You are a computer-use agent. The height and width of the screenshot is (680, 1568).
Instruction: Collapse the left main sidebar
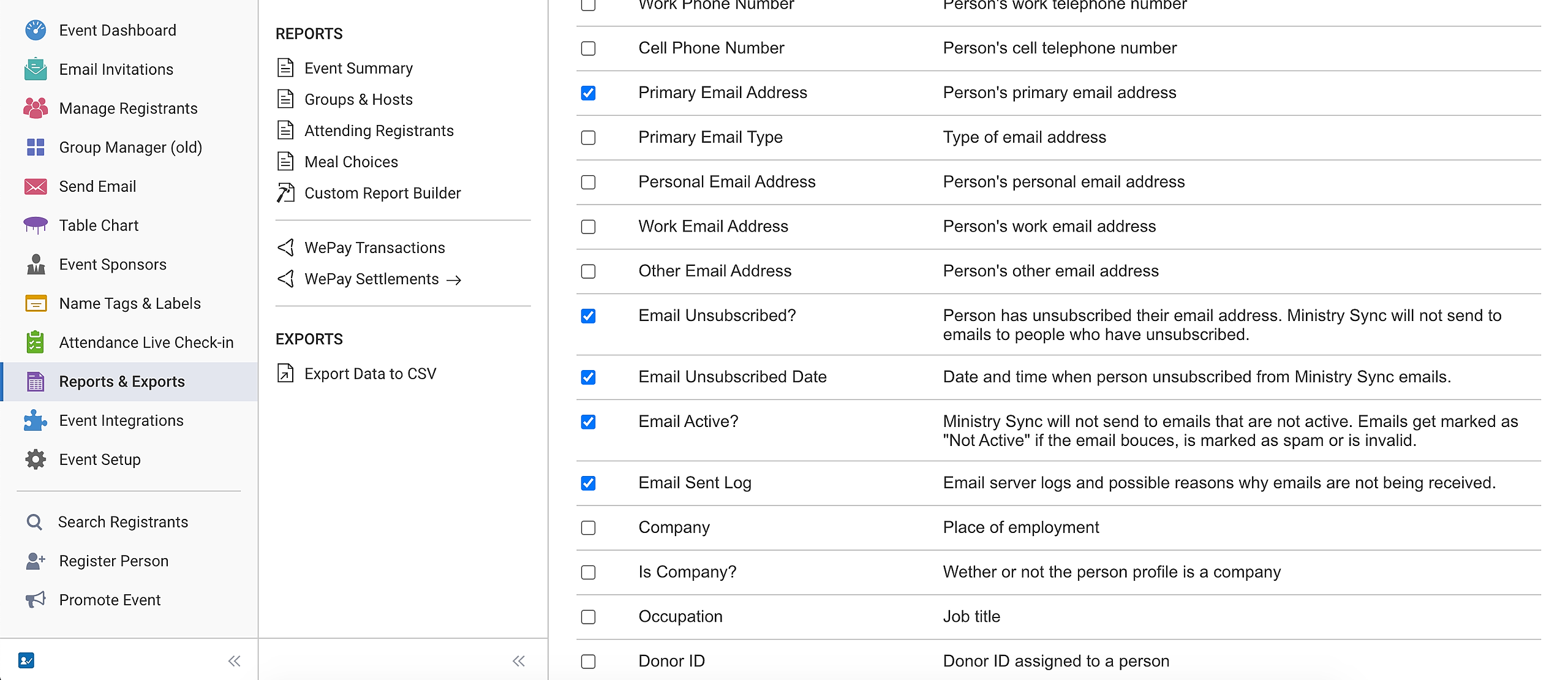234,661
